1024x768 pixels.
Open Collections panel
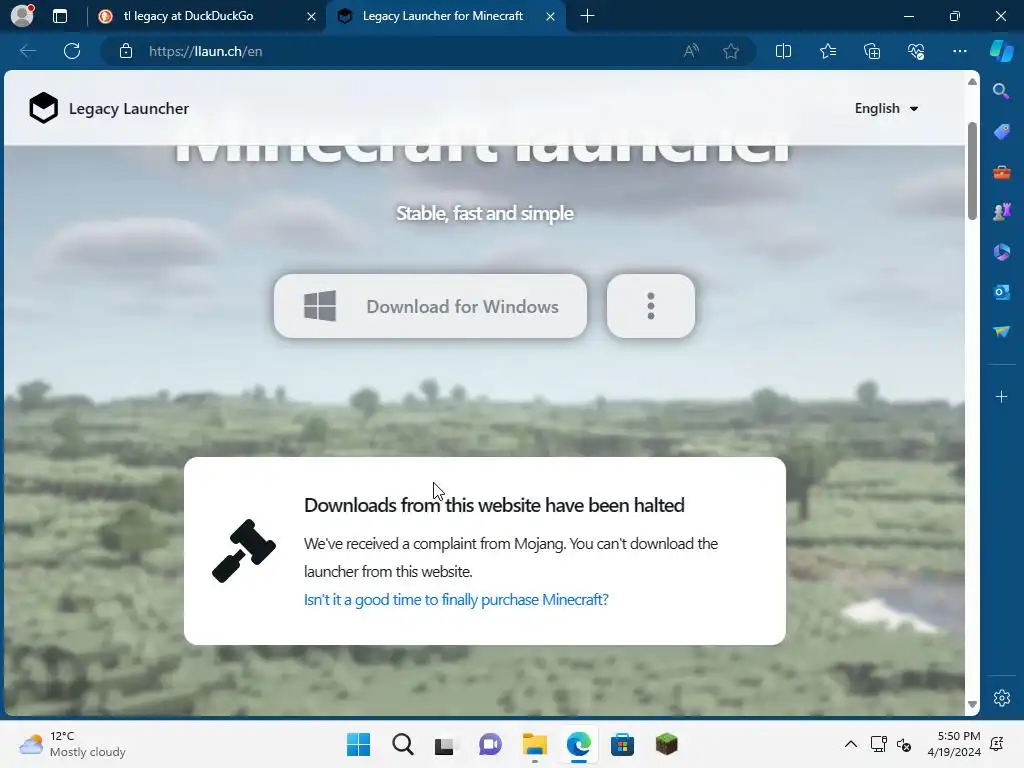click(x=872, y=51)
